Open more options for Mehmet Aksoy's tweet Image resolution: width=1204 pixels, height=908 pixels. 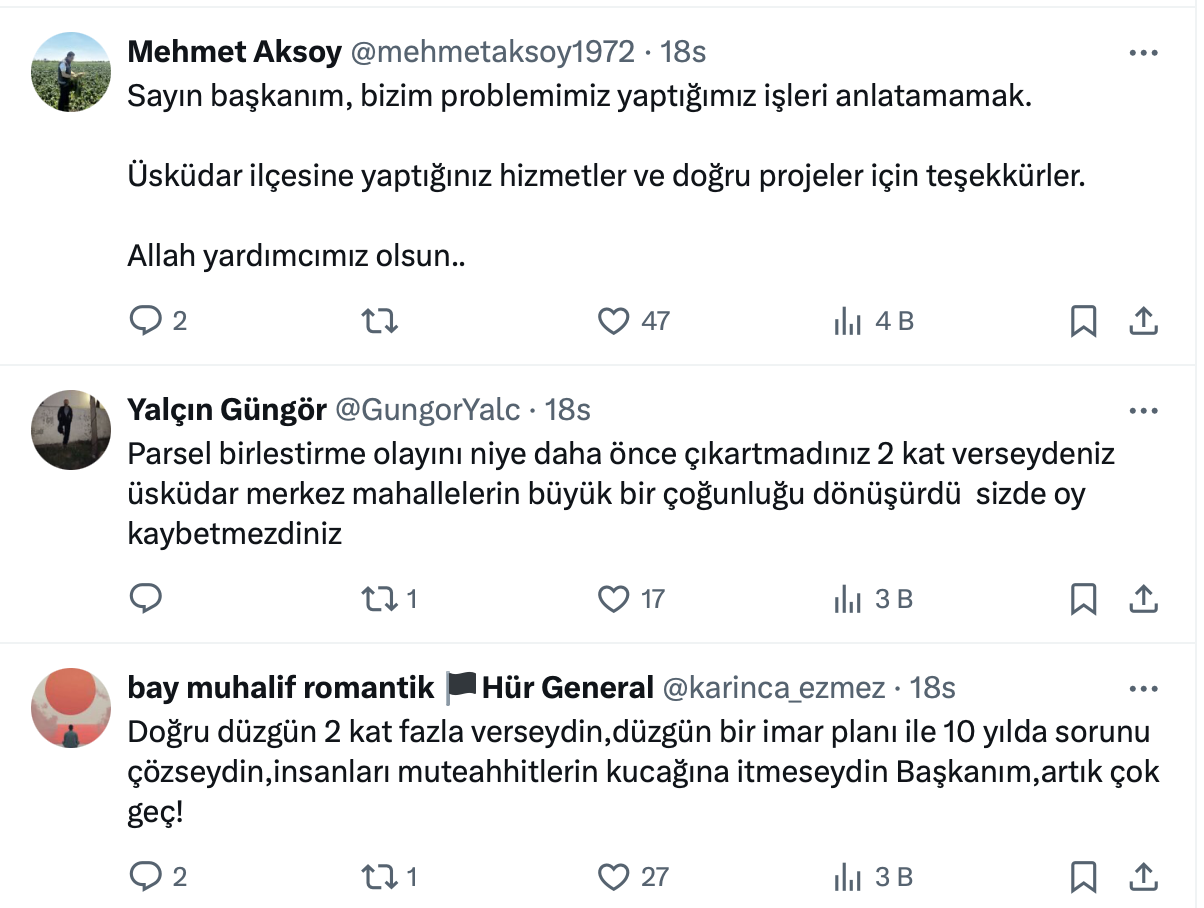[1143, 53]
